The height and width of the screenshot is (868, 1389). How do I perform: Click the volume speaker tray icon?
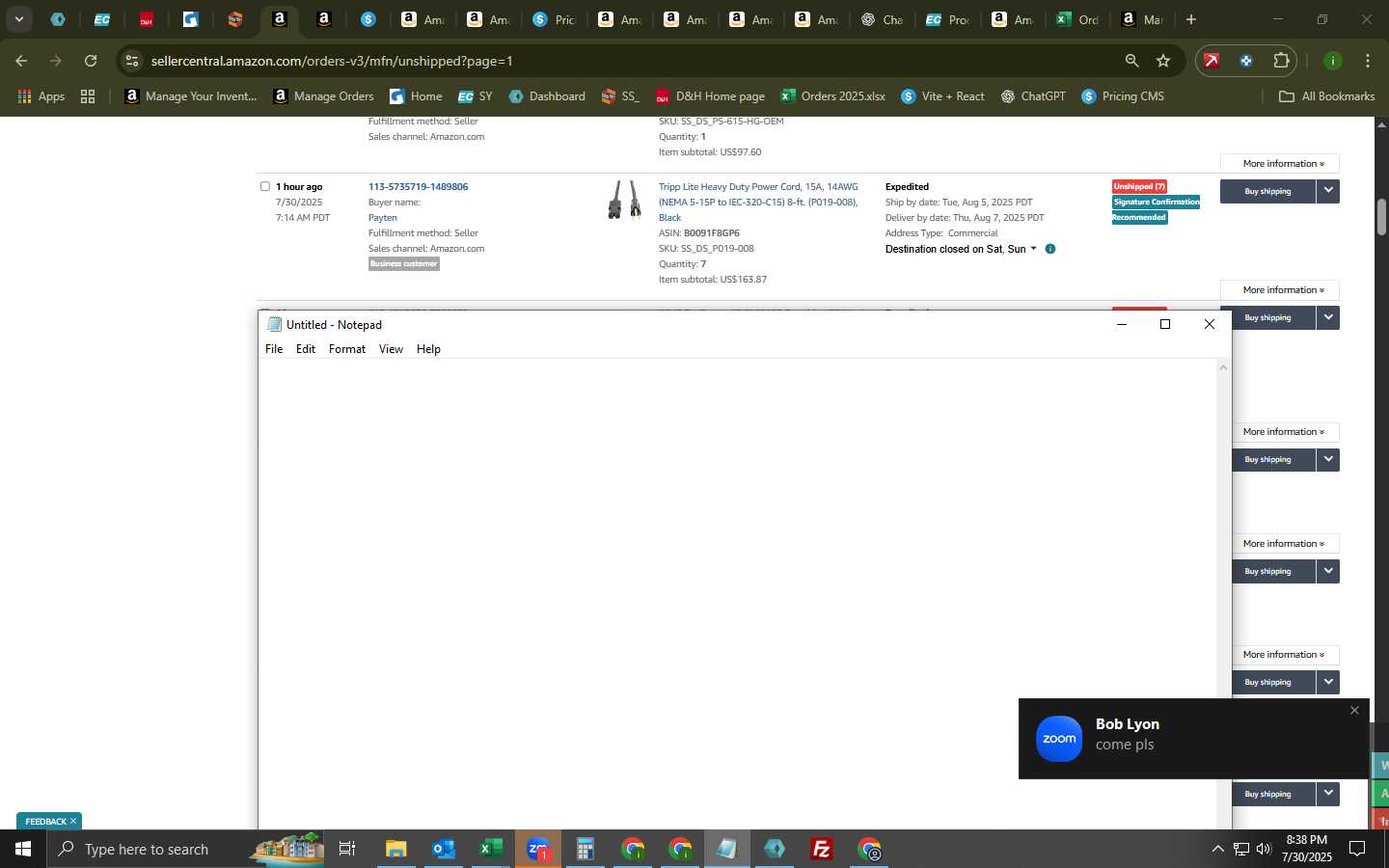(x=1264, y=849)
